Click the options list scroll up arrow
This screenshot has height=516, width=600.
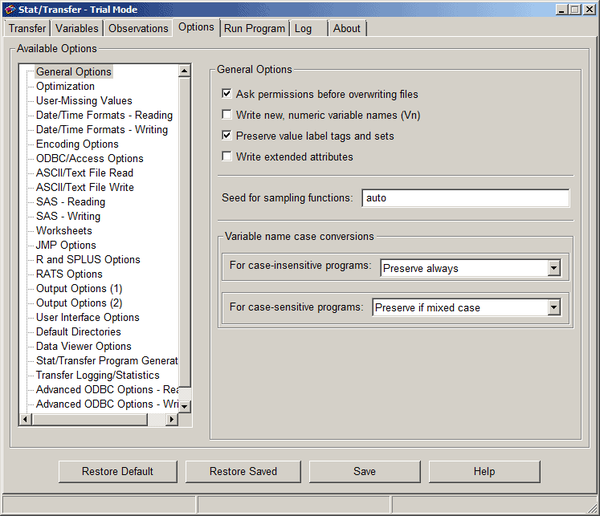coord(184,71)
